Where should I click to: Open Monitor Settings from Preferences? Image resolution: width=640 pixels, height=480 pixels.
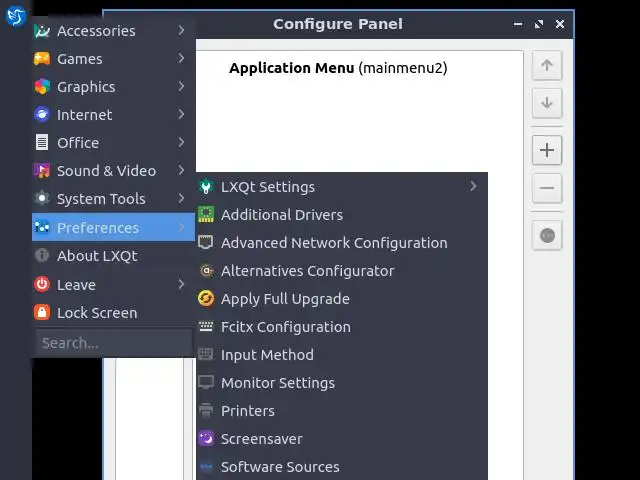coord(277,383)
